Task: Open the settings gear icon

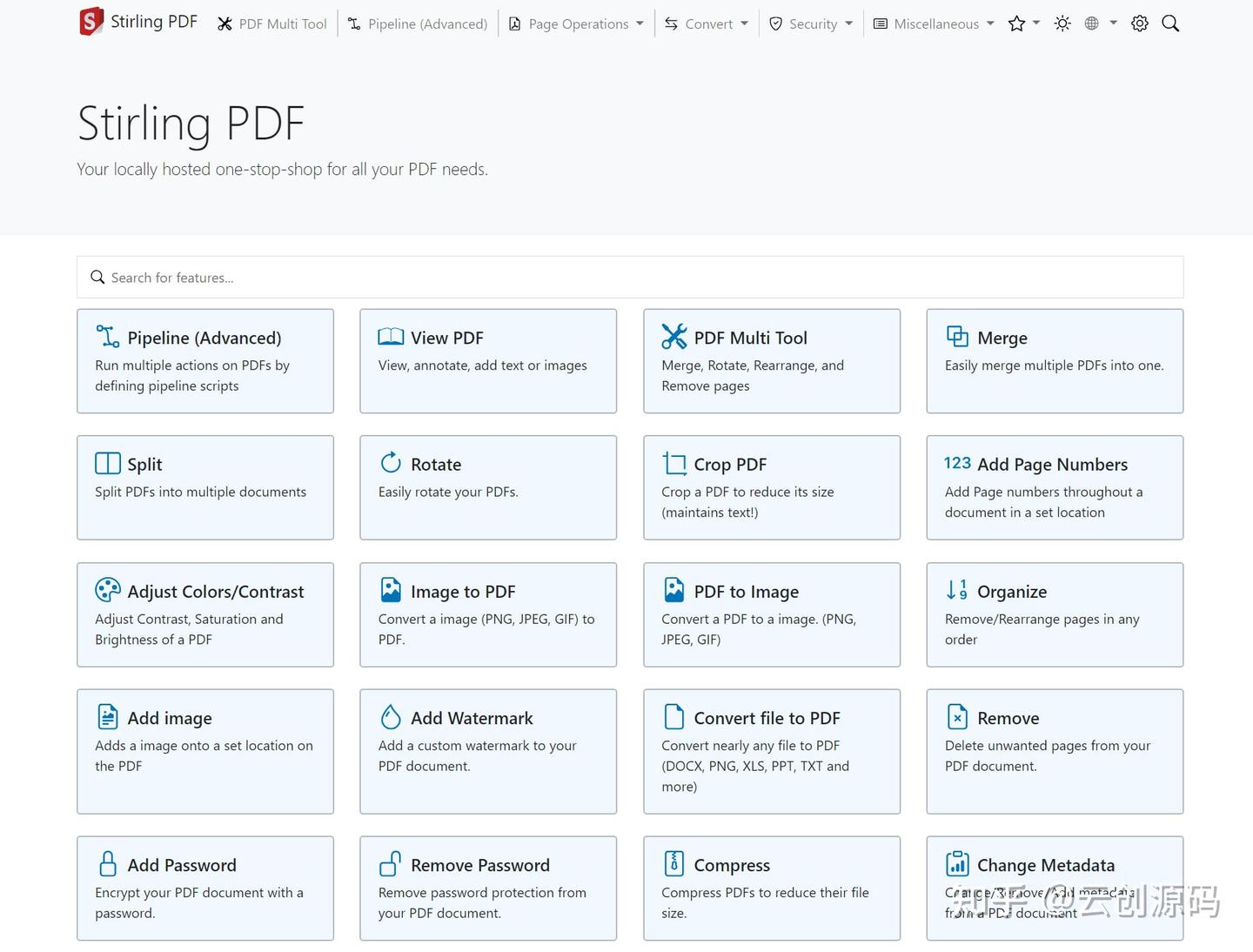Action: tap(1140, 23)
